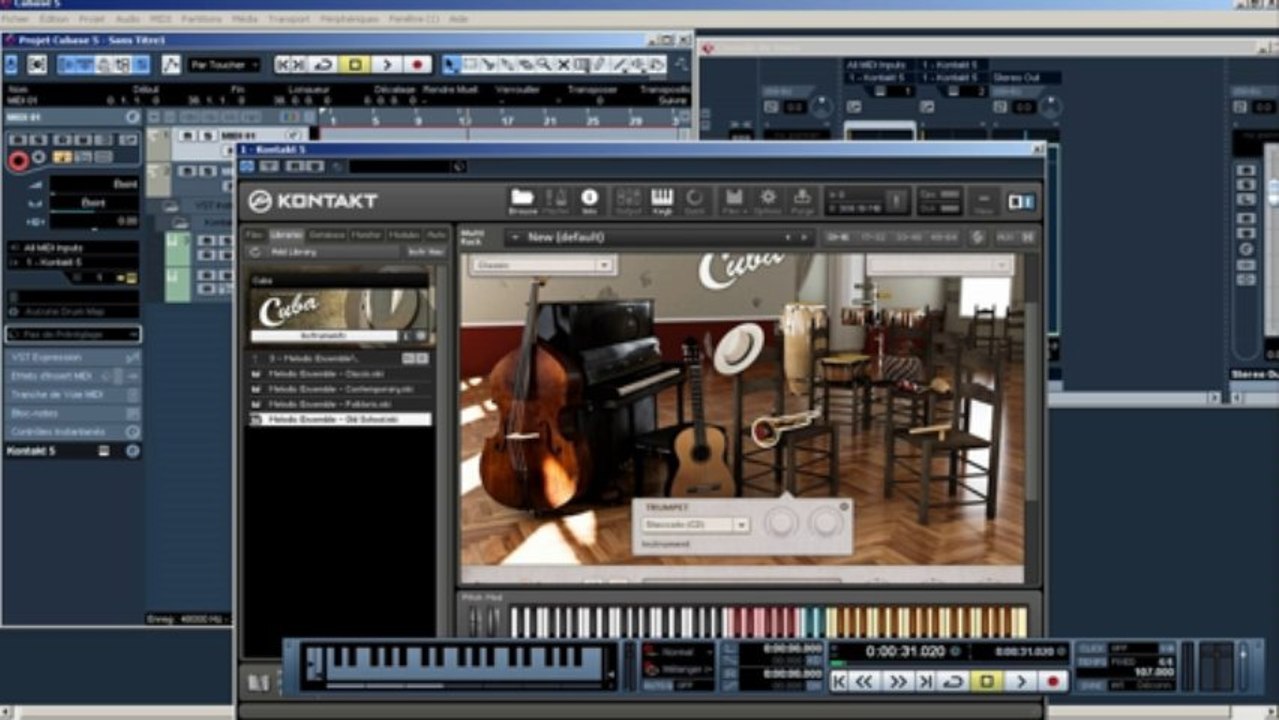Select Melodic Ensemble Old School instrument file
This screenshot has height=720, width=1279.
coord(340,419)
